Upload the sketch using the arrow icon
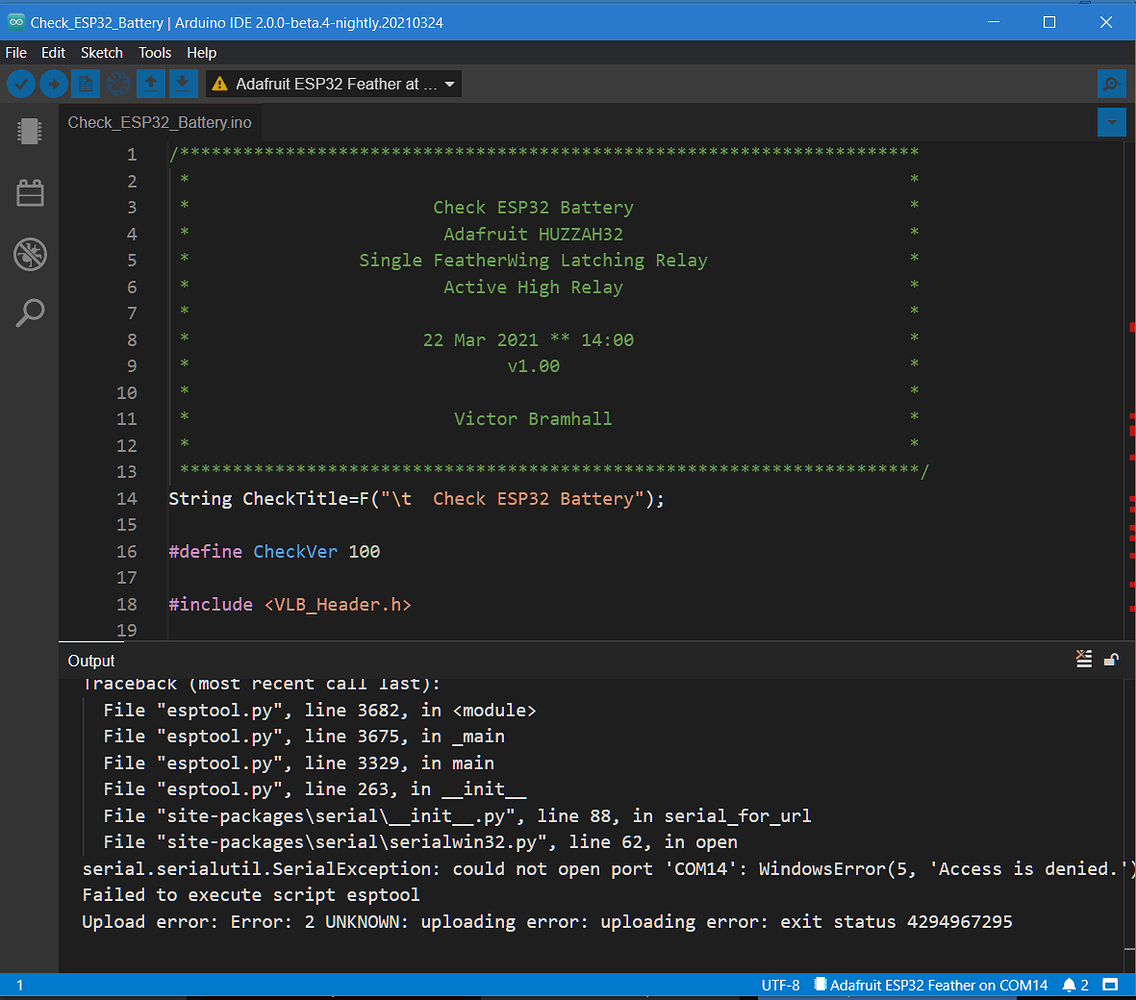This screenshot has width=1136, height=1000. point(54,84)
